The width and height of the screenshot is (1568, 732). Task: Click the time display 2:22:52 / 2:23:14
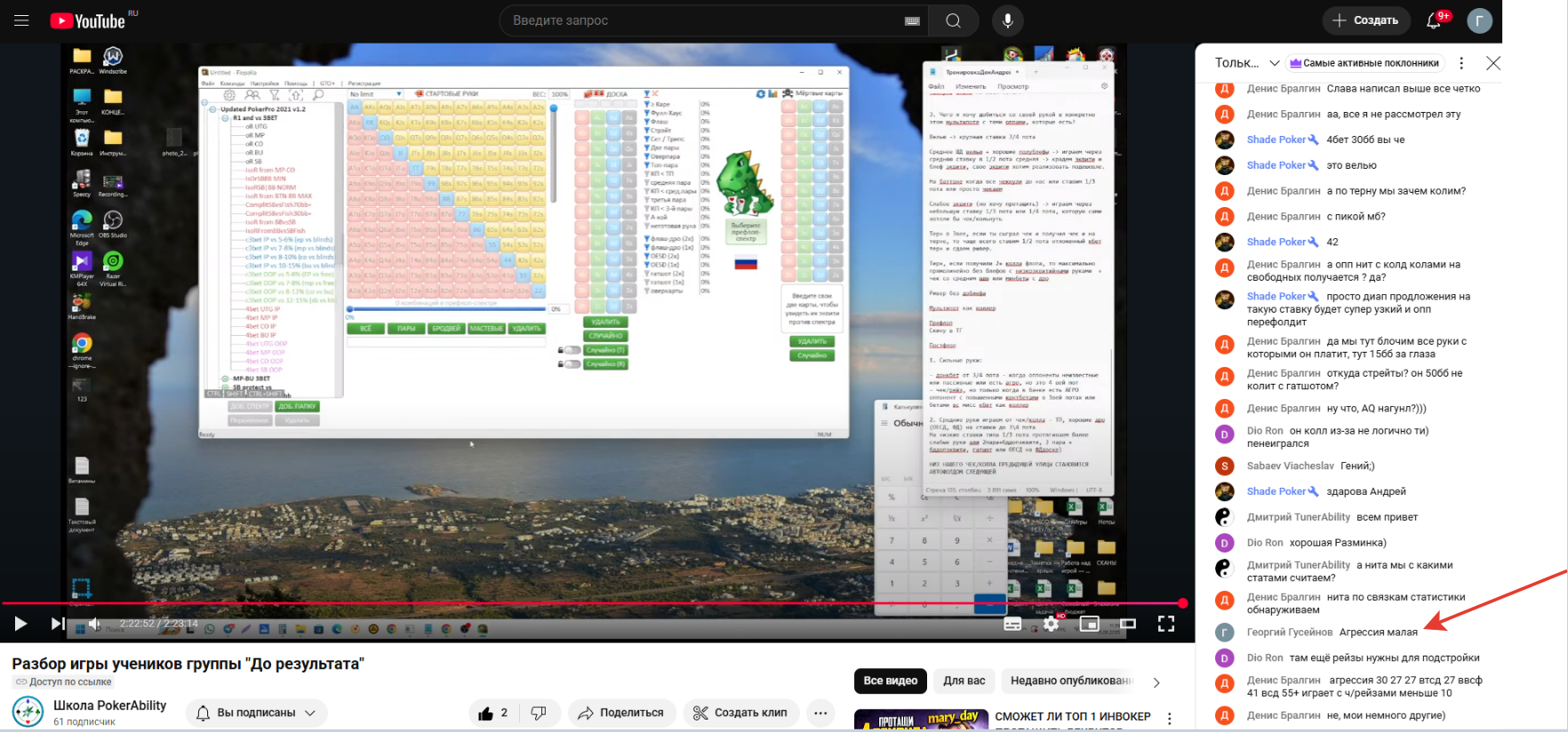[x=159, y=624]
